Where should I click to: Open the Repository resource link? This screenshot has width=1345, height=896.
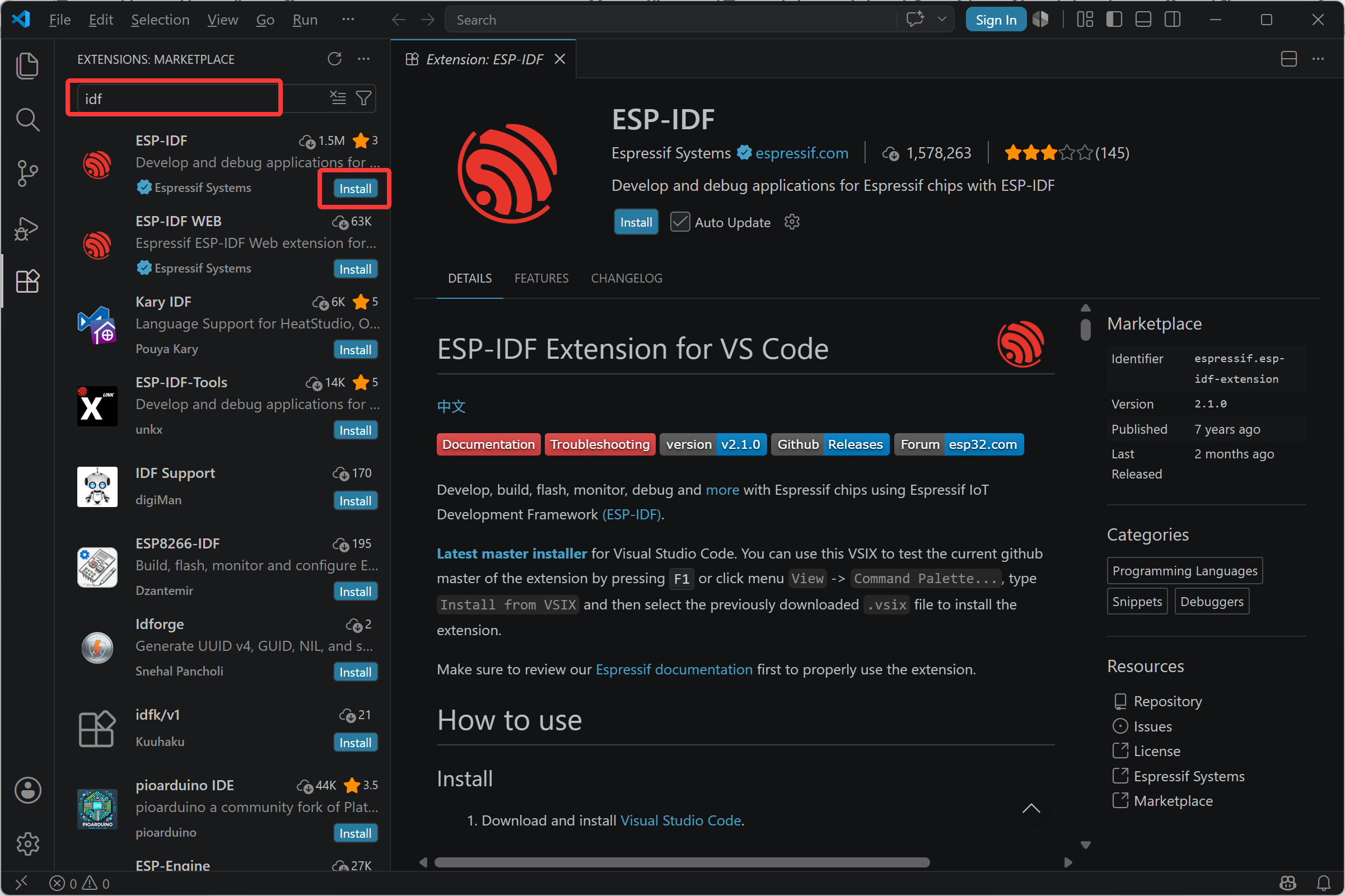(1167, 701)
